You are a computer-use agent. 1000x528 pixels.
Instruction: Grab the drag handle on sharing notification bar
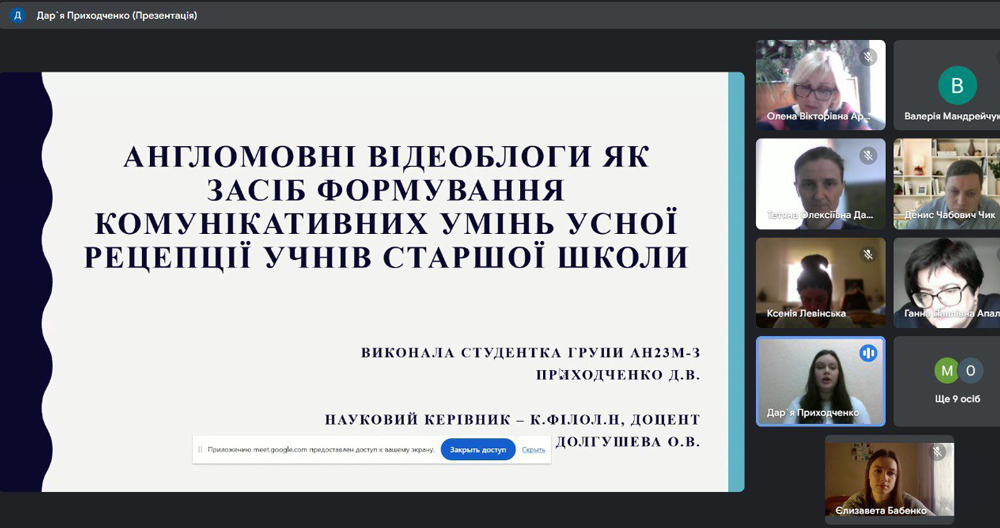coord(200,450)
